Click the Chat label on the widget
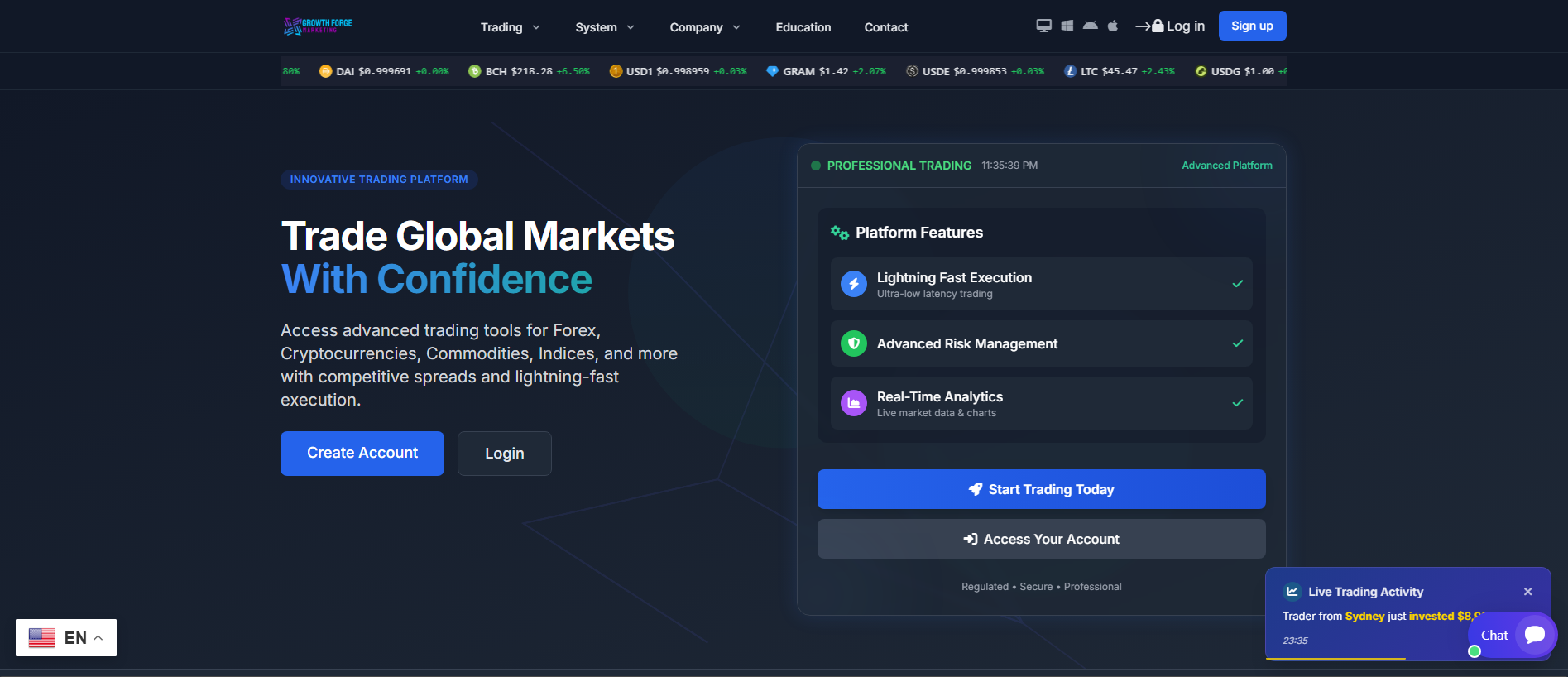The height and width of the screenshot is (677, 1568). tap(1494, 636)
